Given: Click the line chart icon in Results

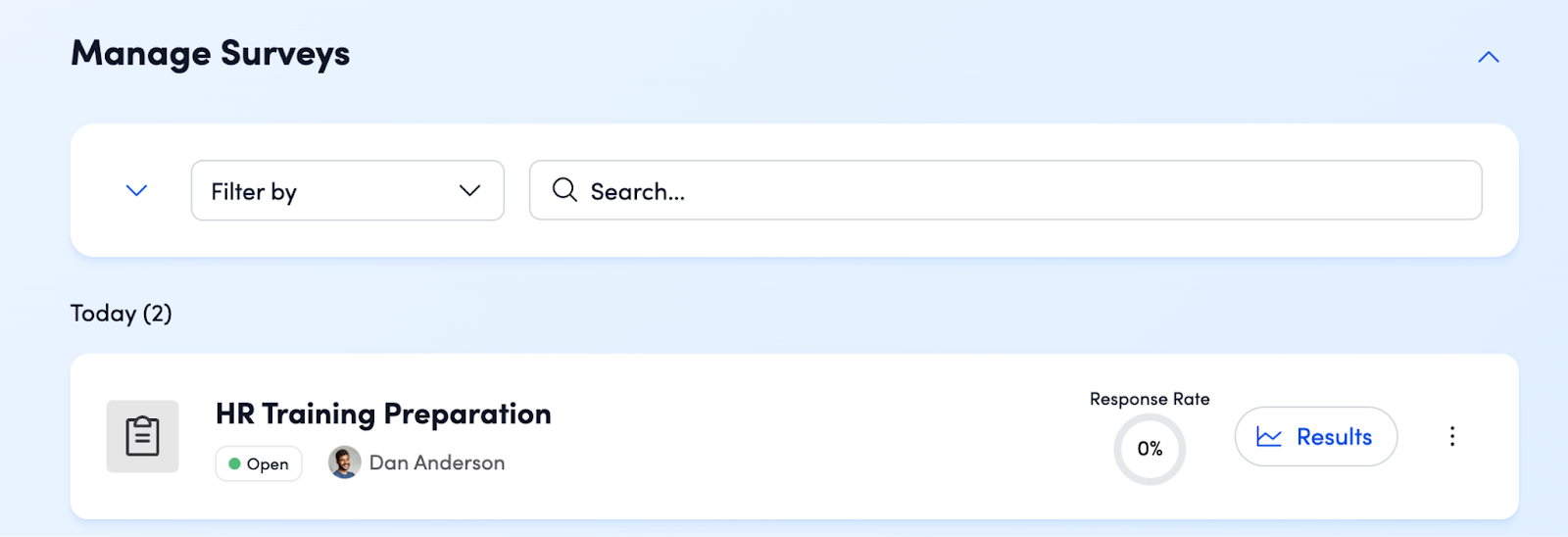Looking at the screenshot, I should 1269,437.
